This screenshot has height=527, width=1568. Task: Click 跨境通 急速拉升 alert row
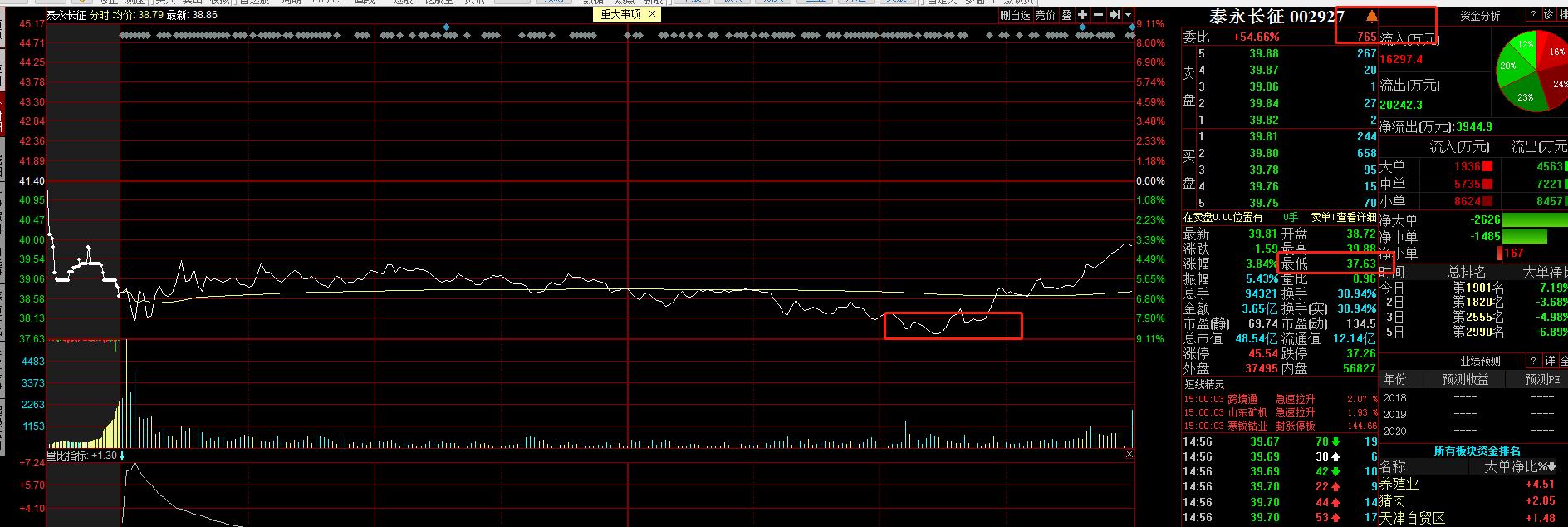pos(1280,399)
